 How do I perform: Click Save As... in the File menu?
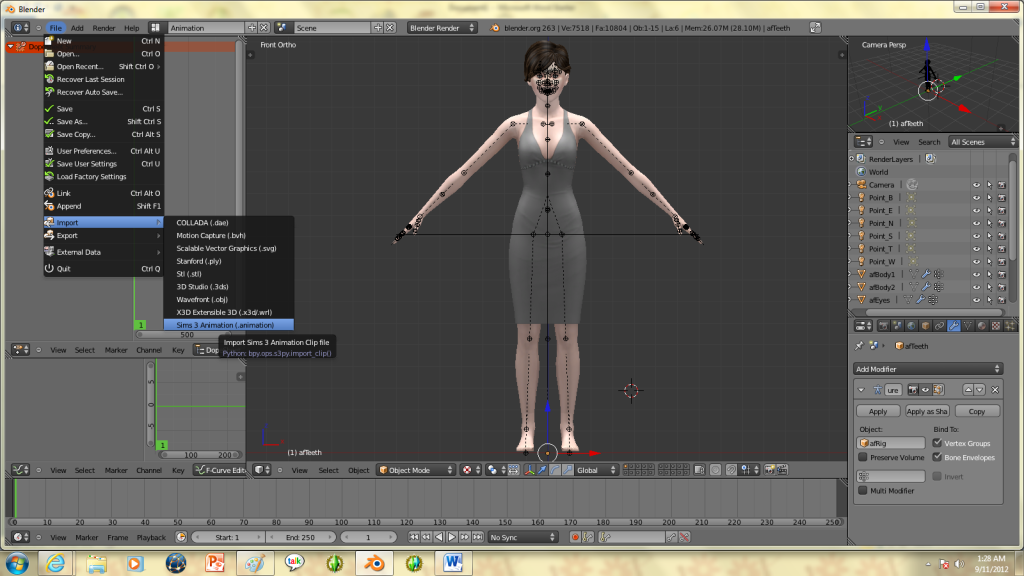(103, 121)
